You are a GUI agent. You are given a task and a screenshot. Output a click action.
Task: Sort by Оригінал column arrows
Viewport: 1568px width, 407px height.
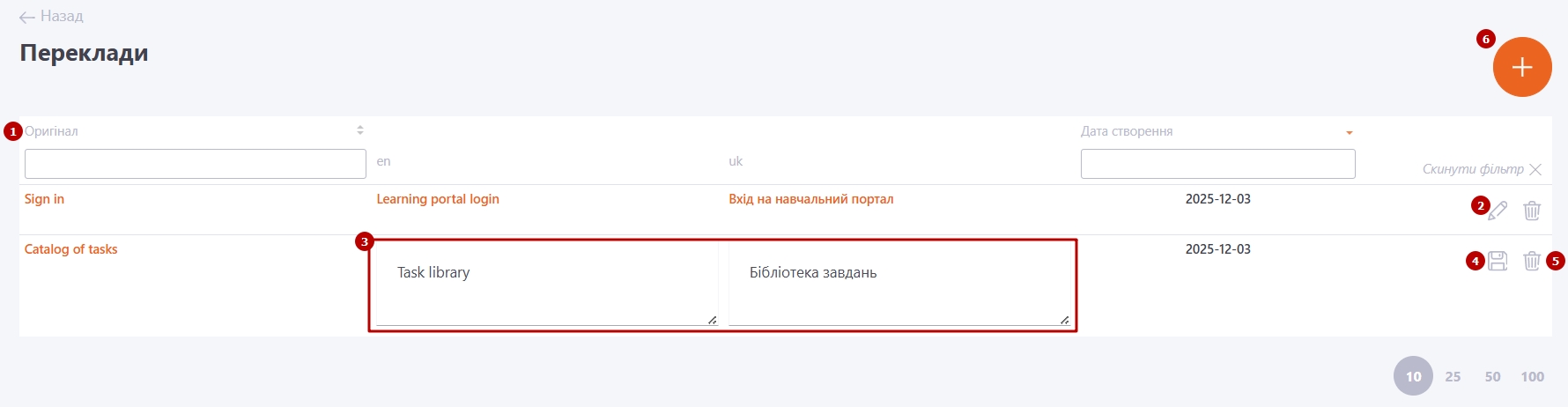(x=359, y=130)
